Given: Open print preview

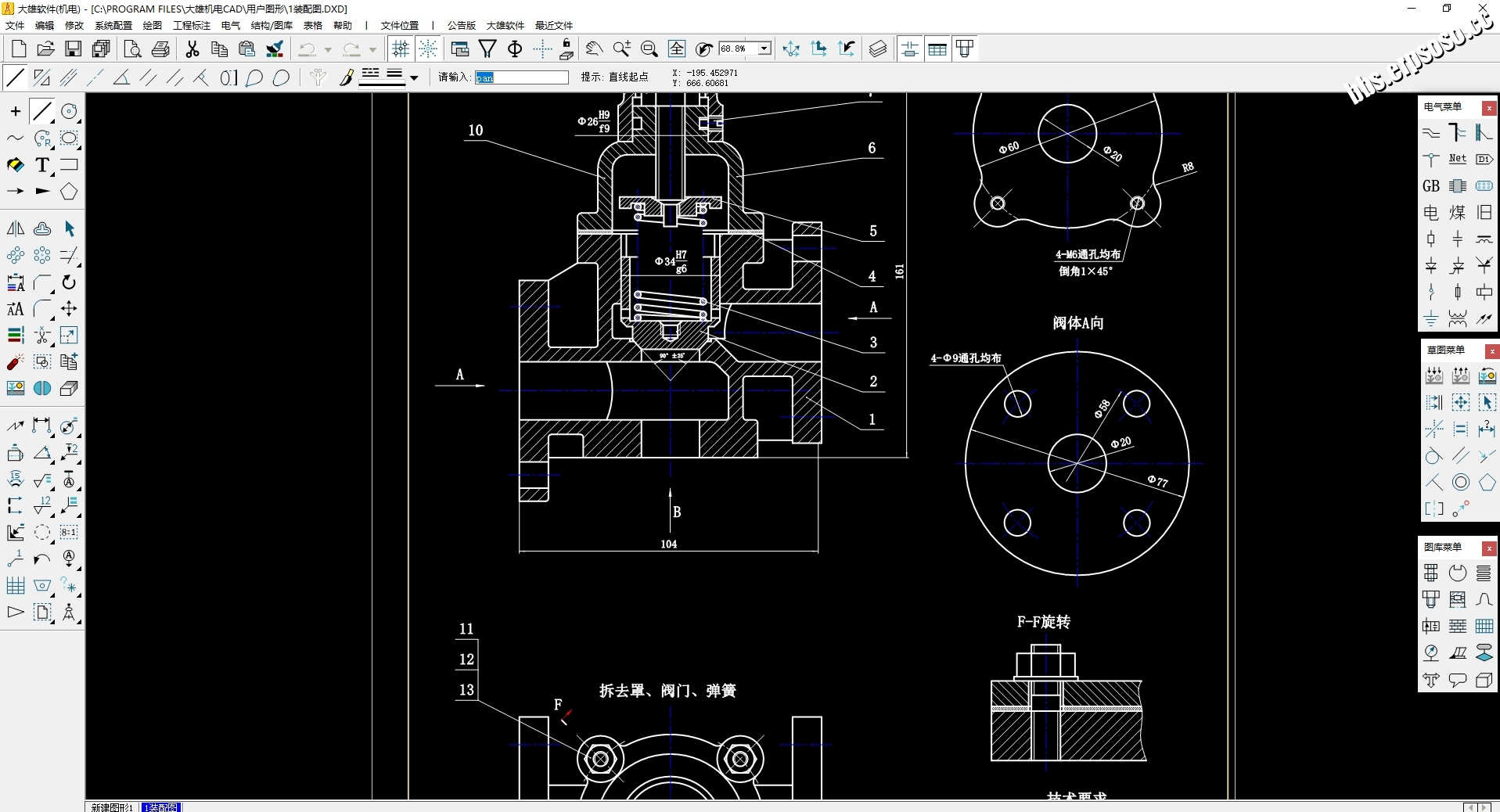Looking at the screenshot, I should (133, 49).
